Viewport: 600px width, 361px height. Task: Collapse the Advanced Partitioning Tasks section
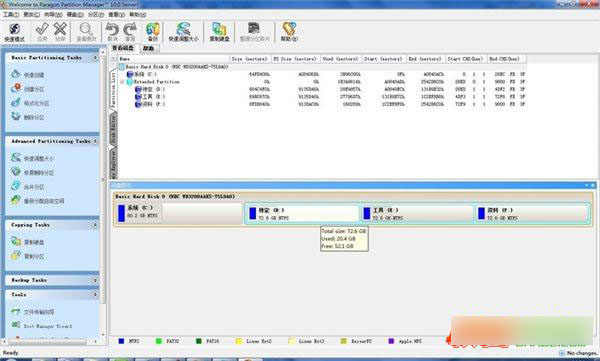95,141
